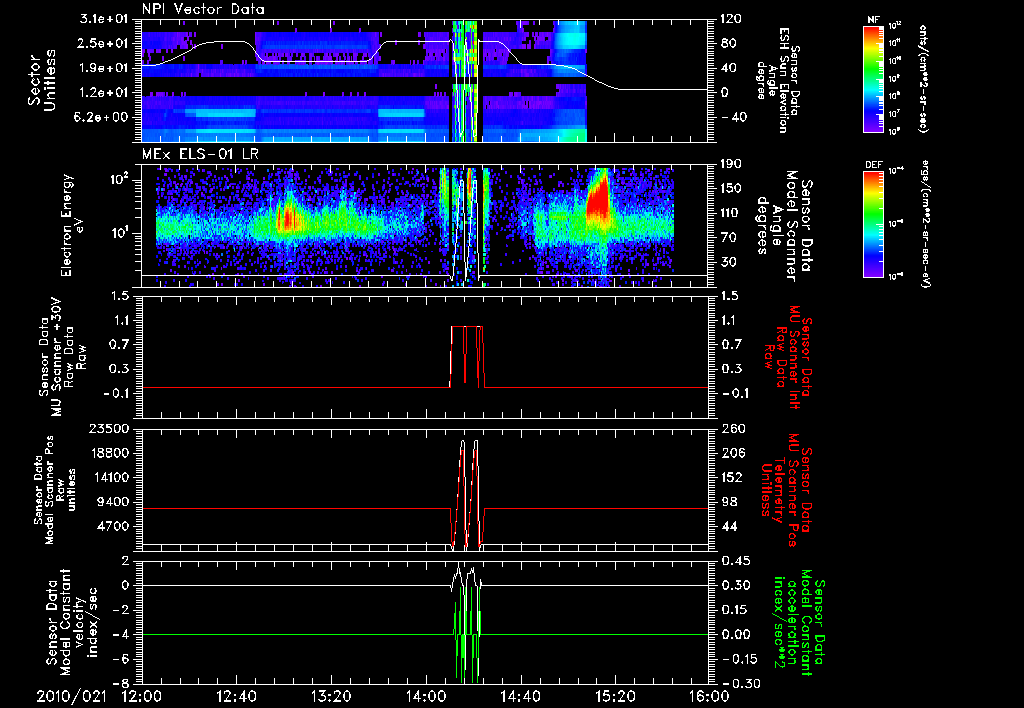Click the 'ESH Sun Elevation Angle' axis label
This screenshot has width=1024, height=708.
tap(778, 80)
